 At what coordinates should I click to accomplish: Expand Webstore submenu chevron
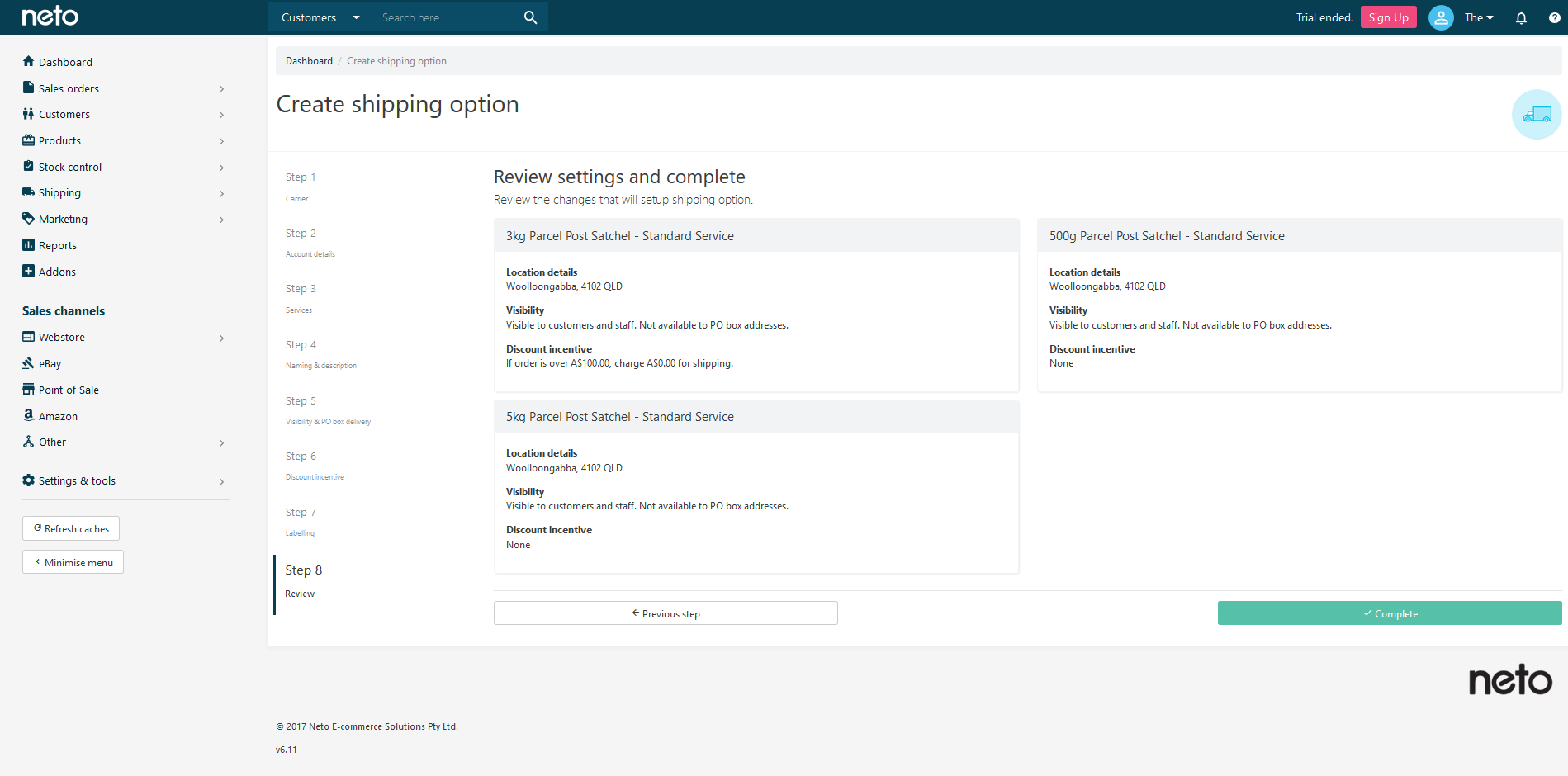pos(221,338)
